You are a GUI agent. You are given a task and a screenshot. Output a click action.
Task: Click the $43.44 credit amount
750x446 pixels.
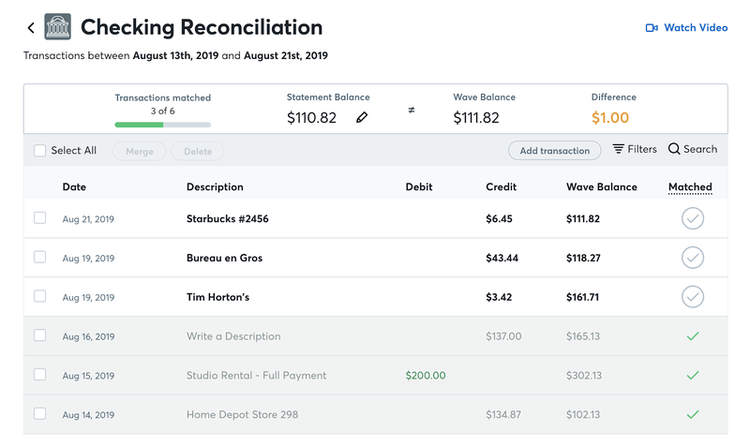[x=502, y=258]
